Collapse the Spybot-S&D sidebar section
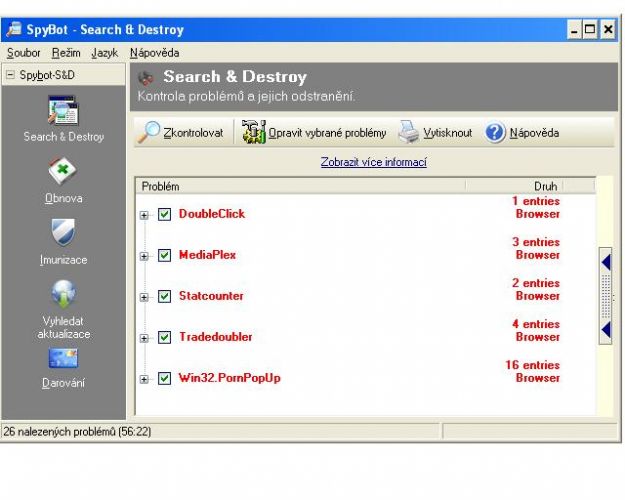 (11, 75)
